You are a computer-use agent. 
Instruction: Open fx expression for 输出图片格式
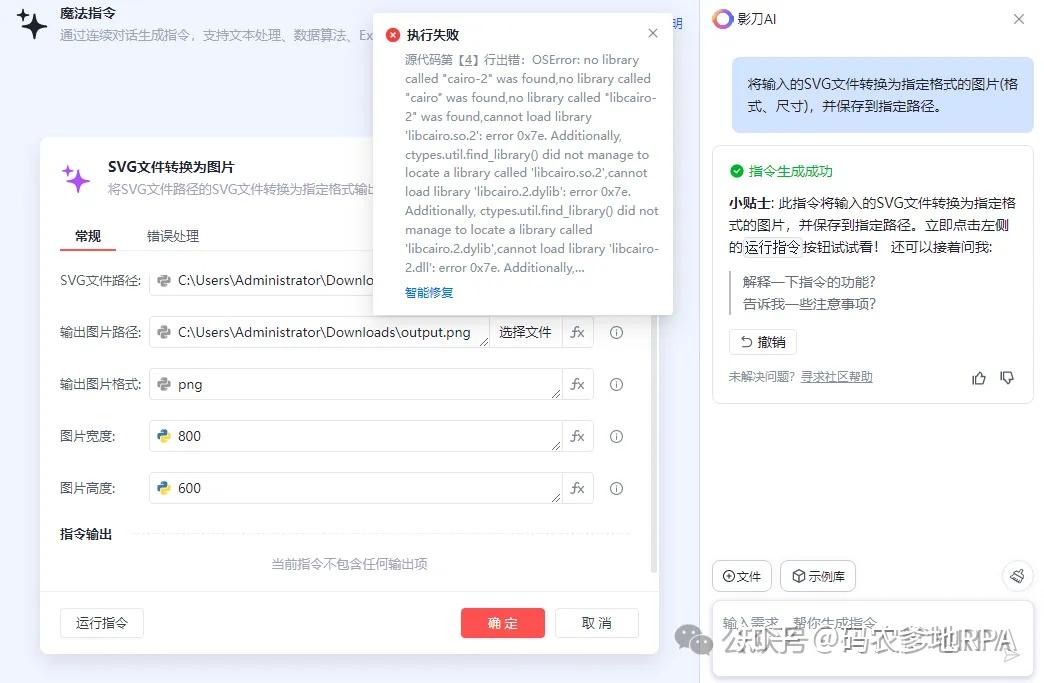pos(577,384)
